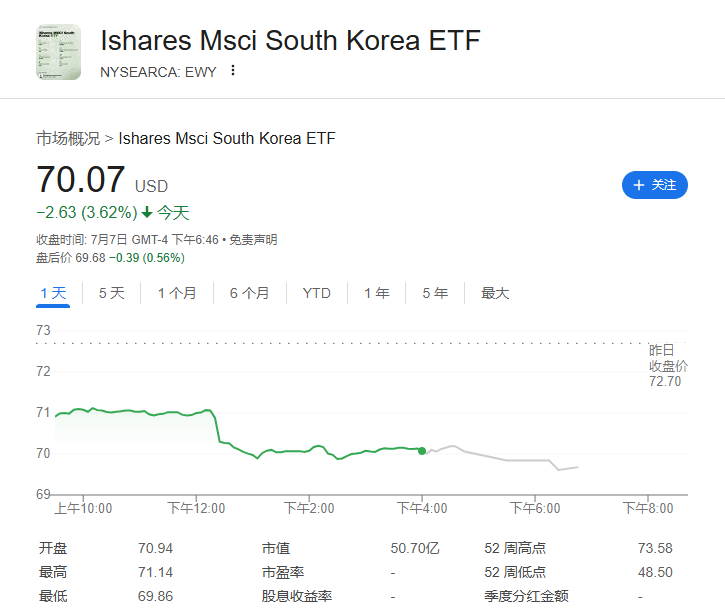Select the YTD chart tab
This screenshot has width=725, height=614.
point(316,293)
